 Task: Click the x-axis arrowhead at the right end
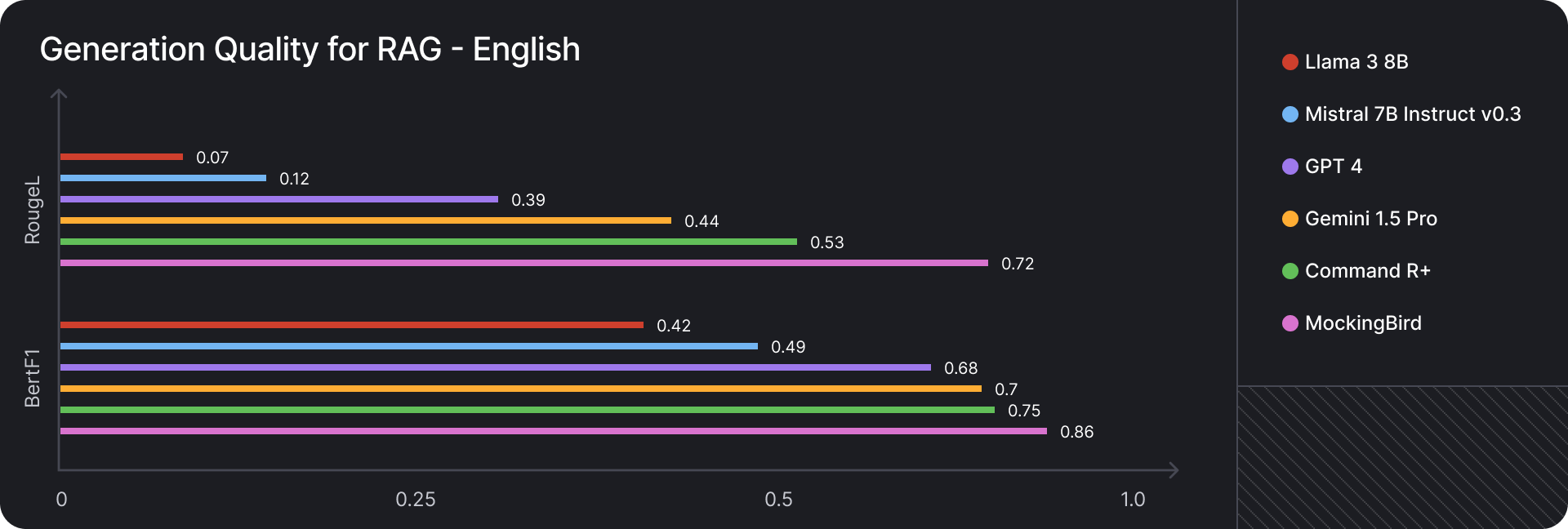1174,470
